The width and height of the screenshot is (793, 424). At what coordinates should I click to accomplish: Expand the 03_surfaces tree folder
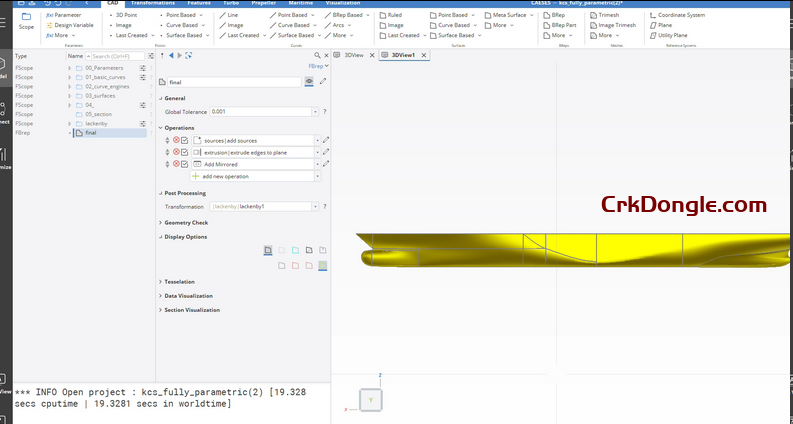[69, 96]
